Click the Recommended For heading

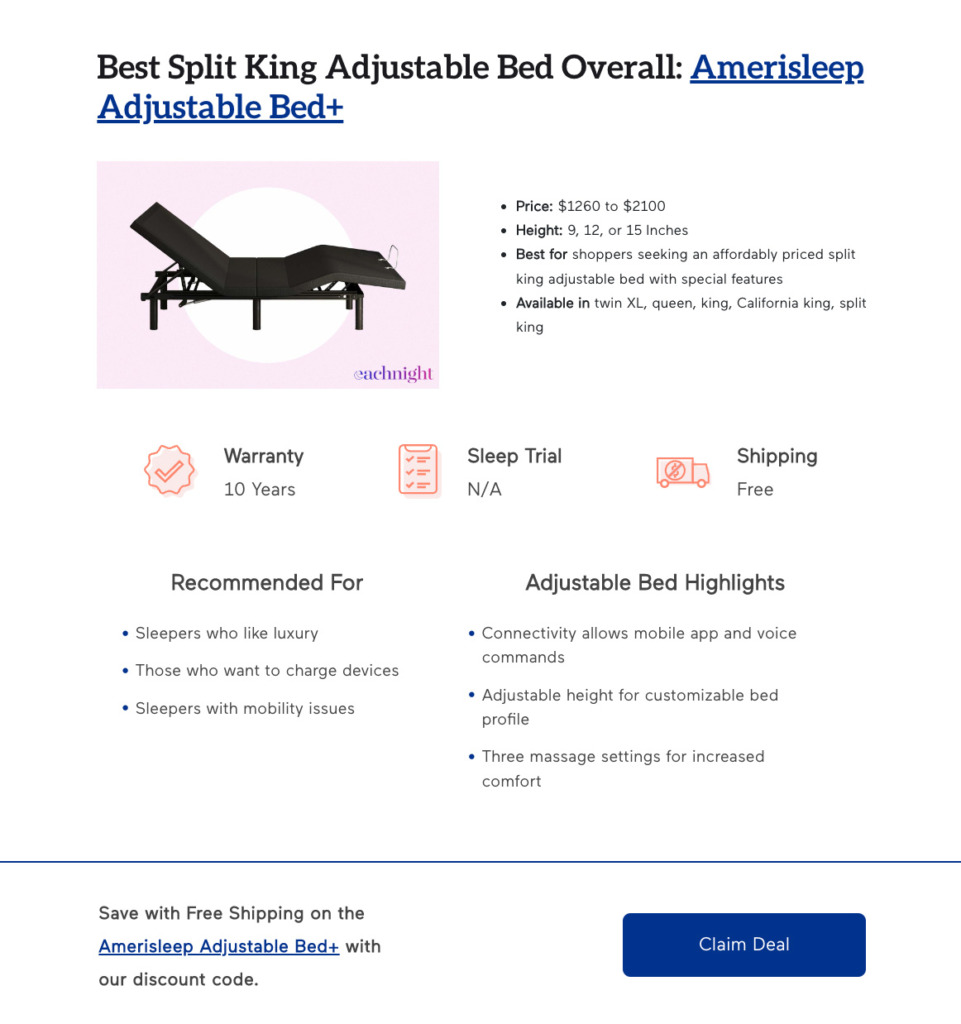[267, 583]
